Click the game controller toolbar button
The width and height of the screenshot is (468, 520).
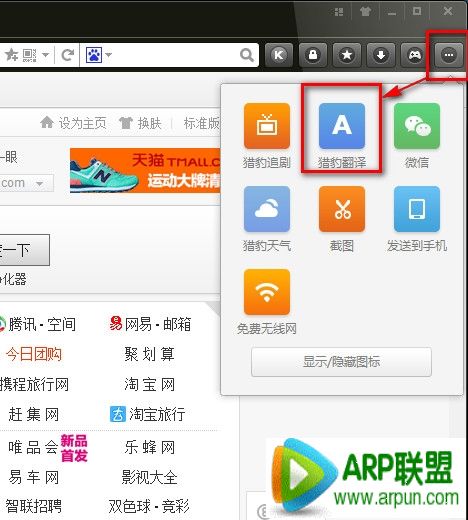click(415, 55)
